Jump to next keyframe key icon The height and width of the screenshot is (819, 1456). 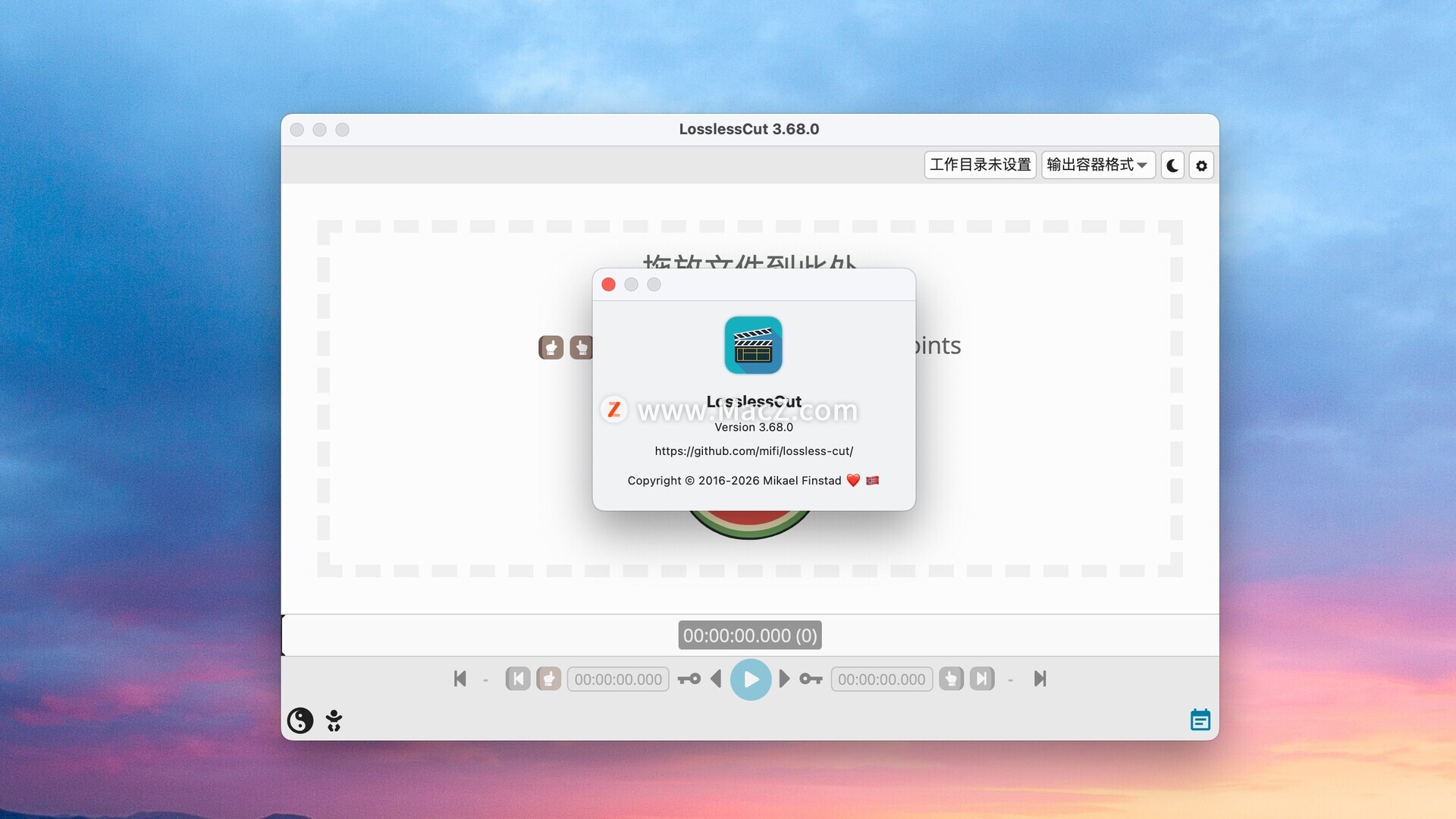[x=811, y=679]
